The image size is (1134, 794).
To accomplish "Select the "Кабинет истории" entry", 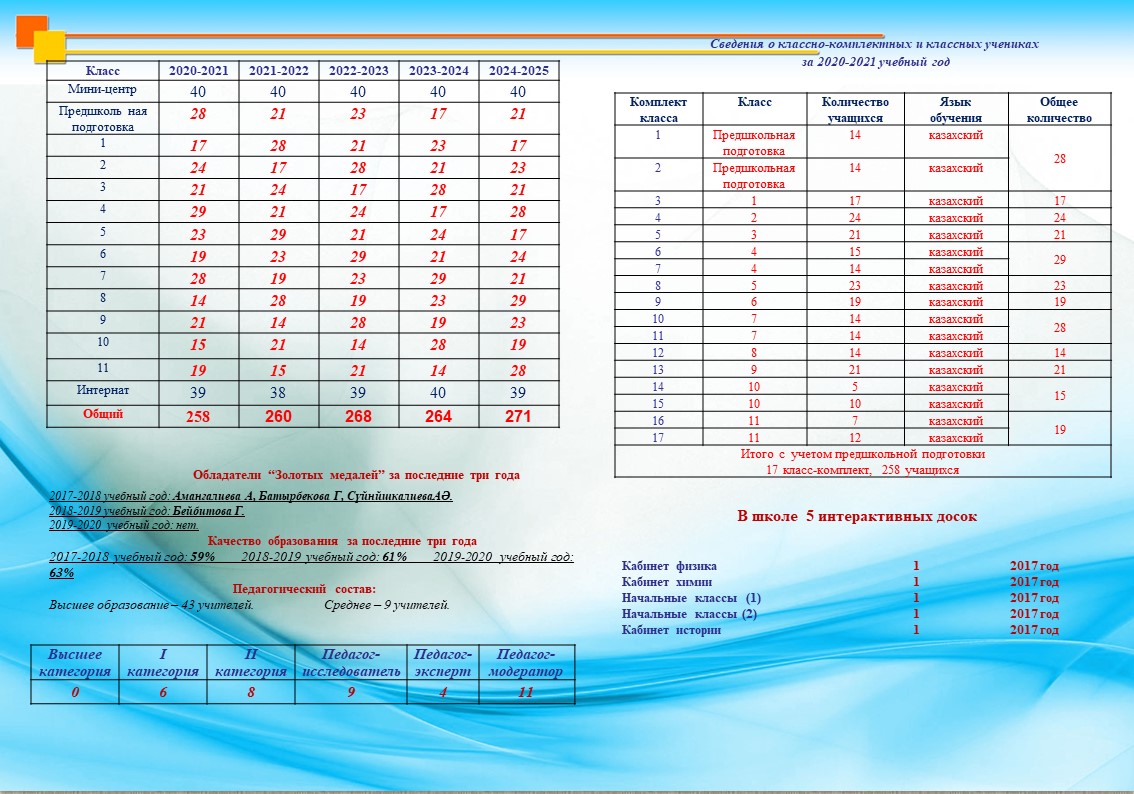I will (671, 630).
